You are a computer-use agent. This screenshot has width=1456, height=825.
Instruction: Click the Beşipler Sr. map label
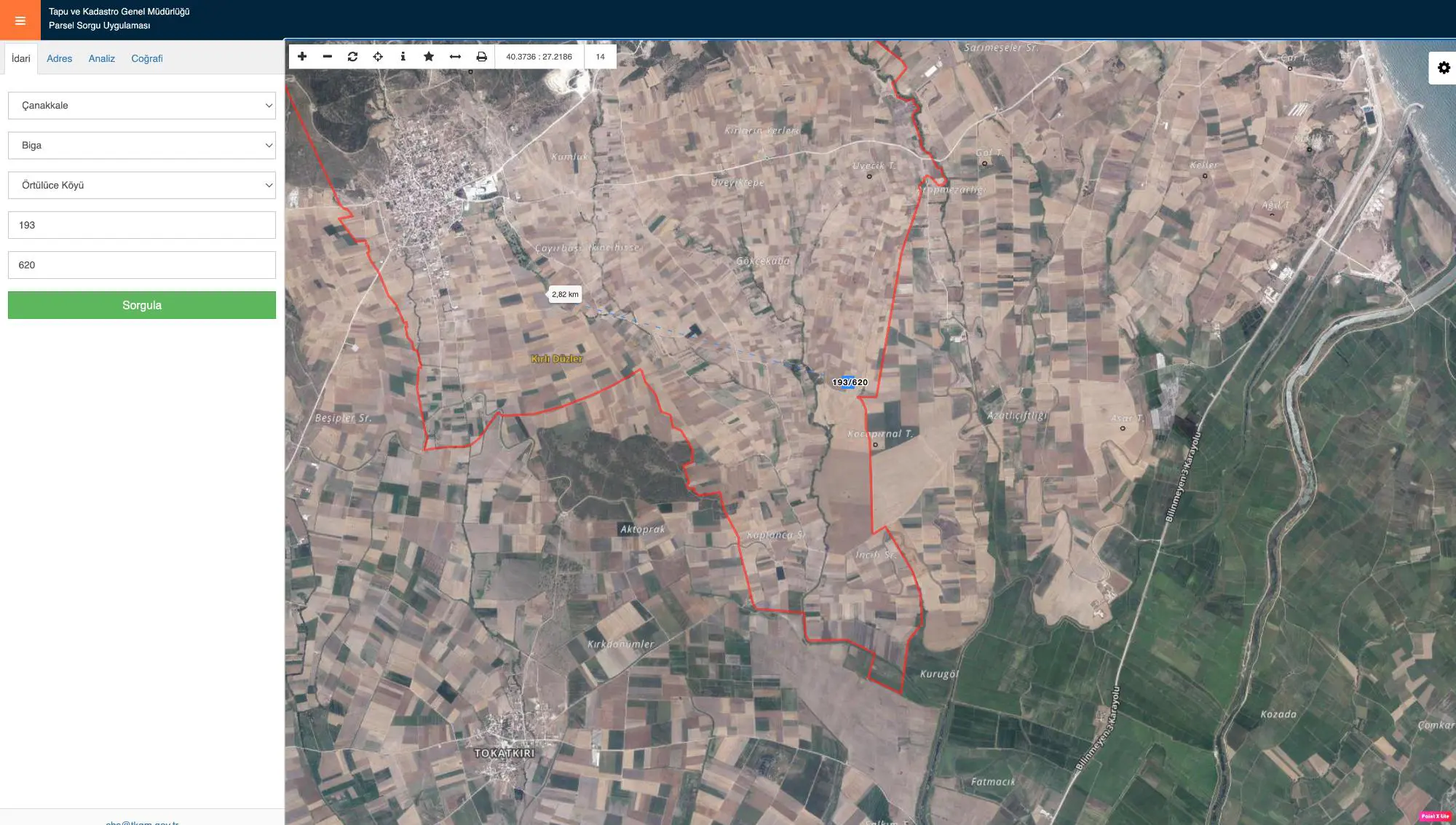(344, 418)
